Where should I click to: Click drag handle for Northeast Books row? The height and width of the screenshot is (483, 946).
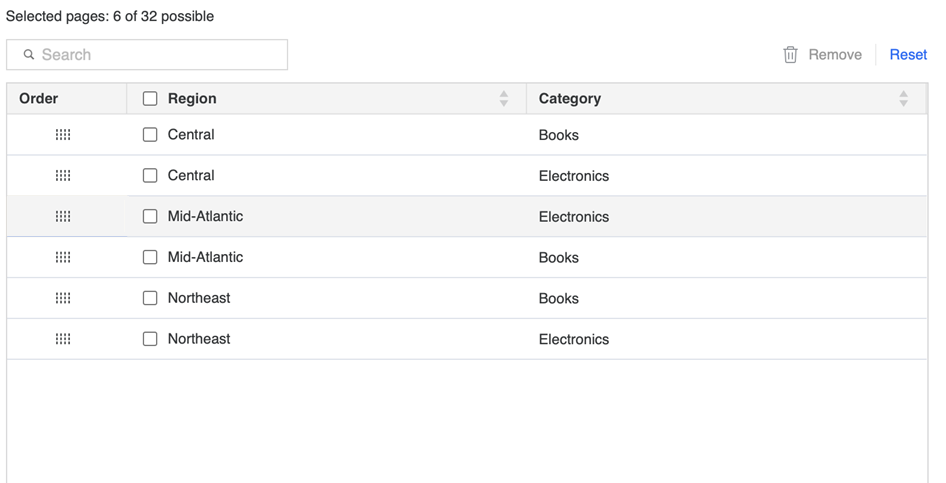pyautogui.click(x=63, y=298)
